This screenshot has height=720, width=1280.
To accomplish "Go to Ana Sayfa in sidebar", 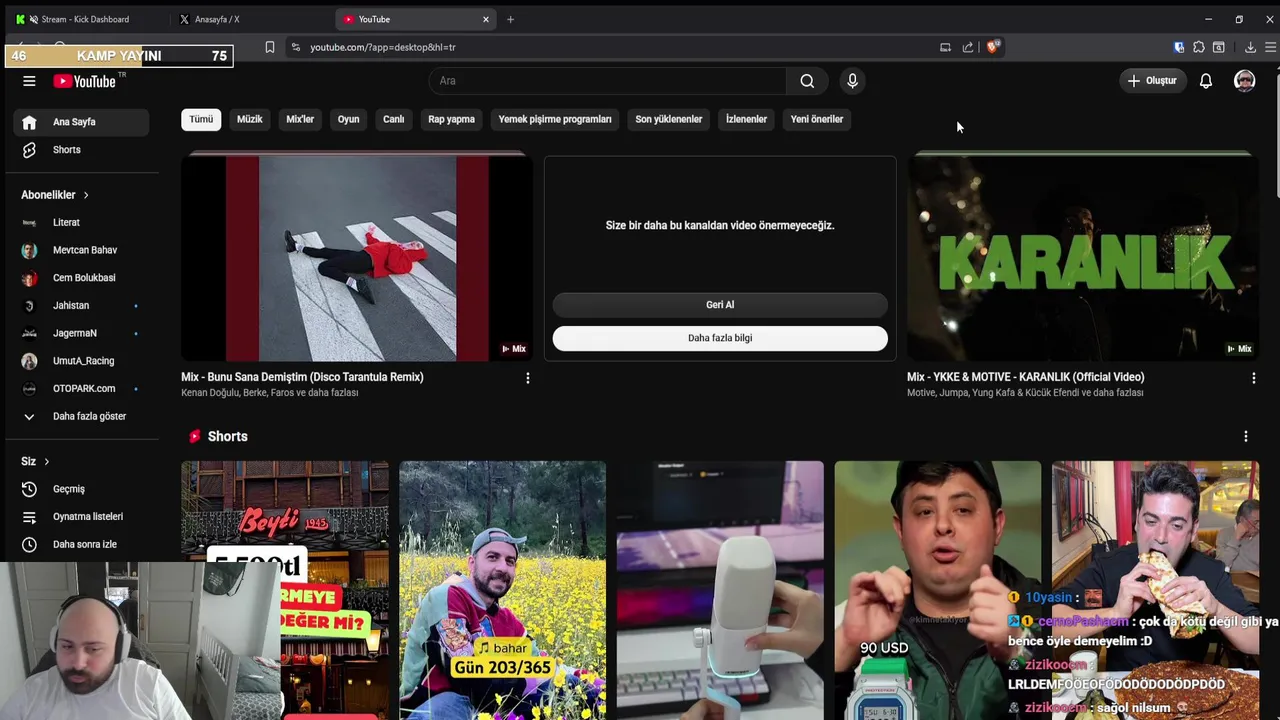I will (82, 122).
